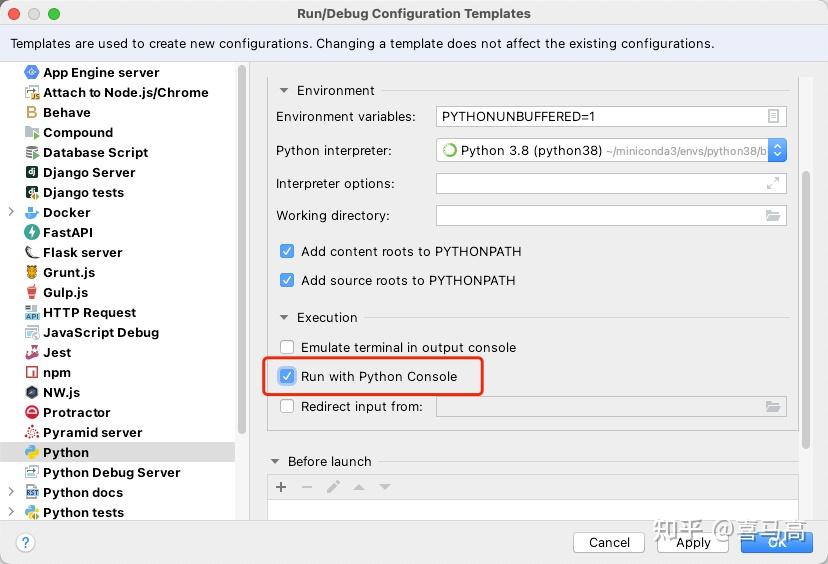Viewport: 828px width, 564px height.
Task: Open the environment variables editor icon
Action: [773, 116]
